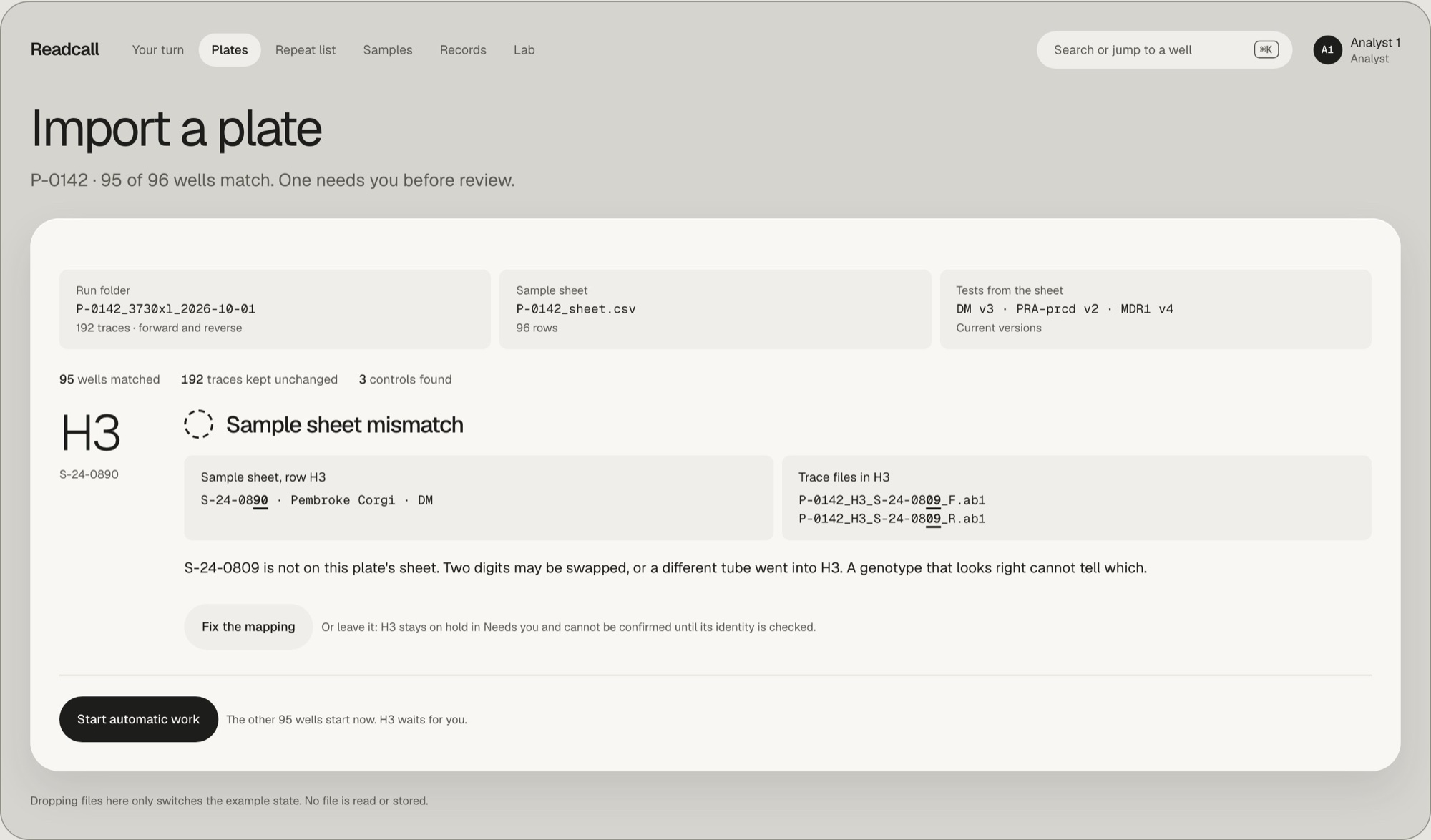The height and width of the screenshot is (840, 1431).
Task: Click the Fix the mapping button
Action: pos(248,627)
